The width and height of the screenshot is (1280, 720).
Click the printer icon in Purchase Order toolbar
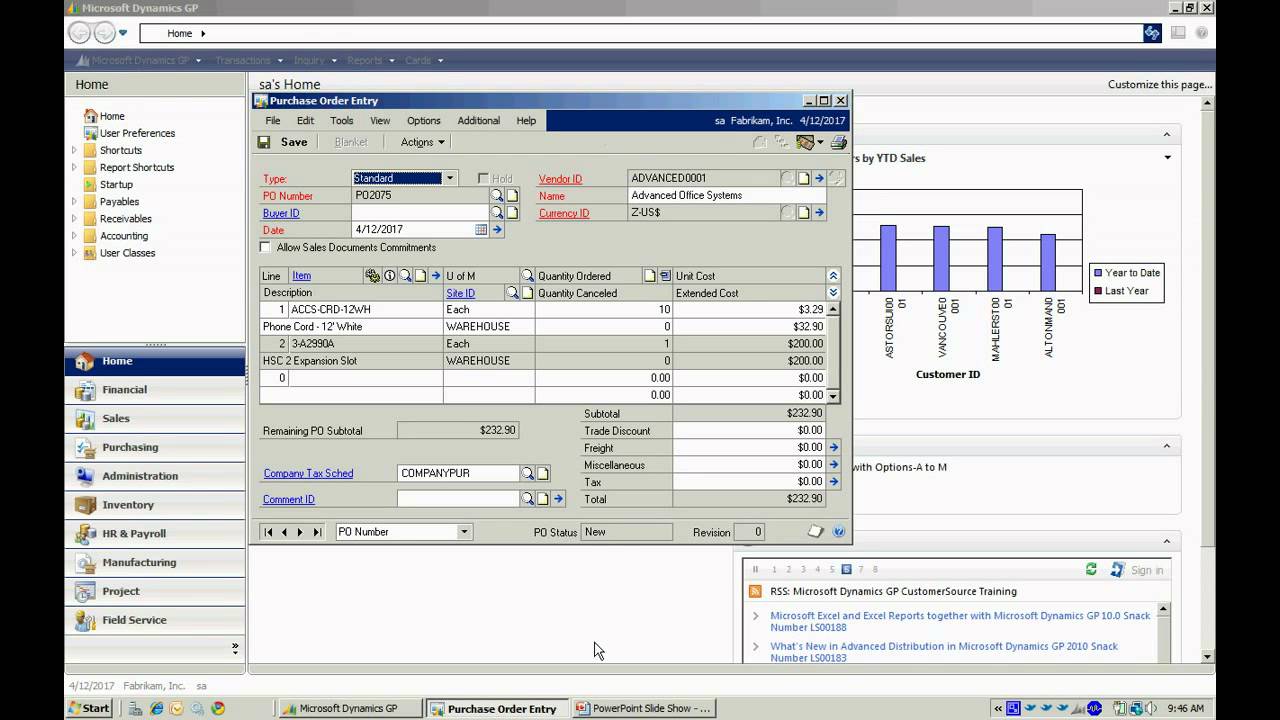838,143
